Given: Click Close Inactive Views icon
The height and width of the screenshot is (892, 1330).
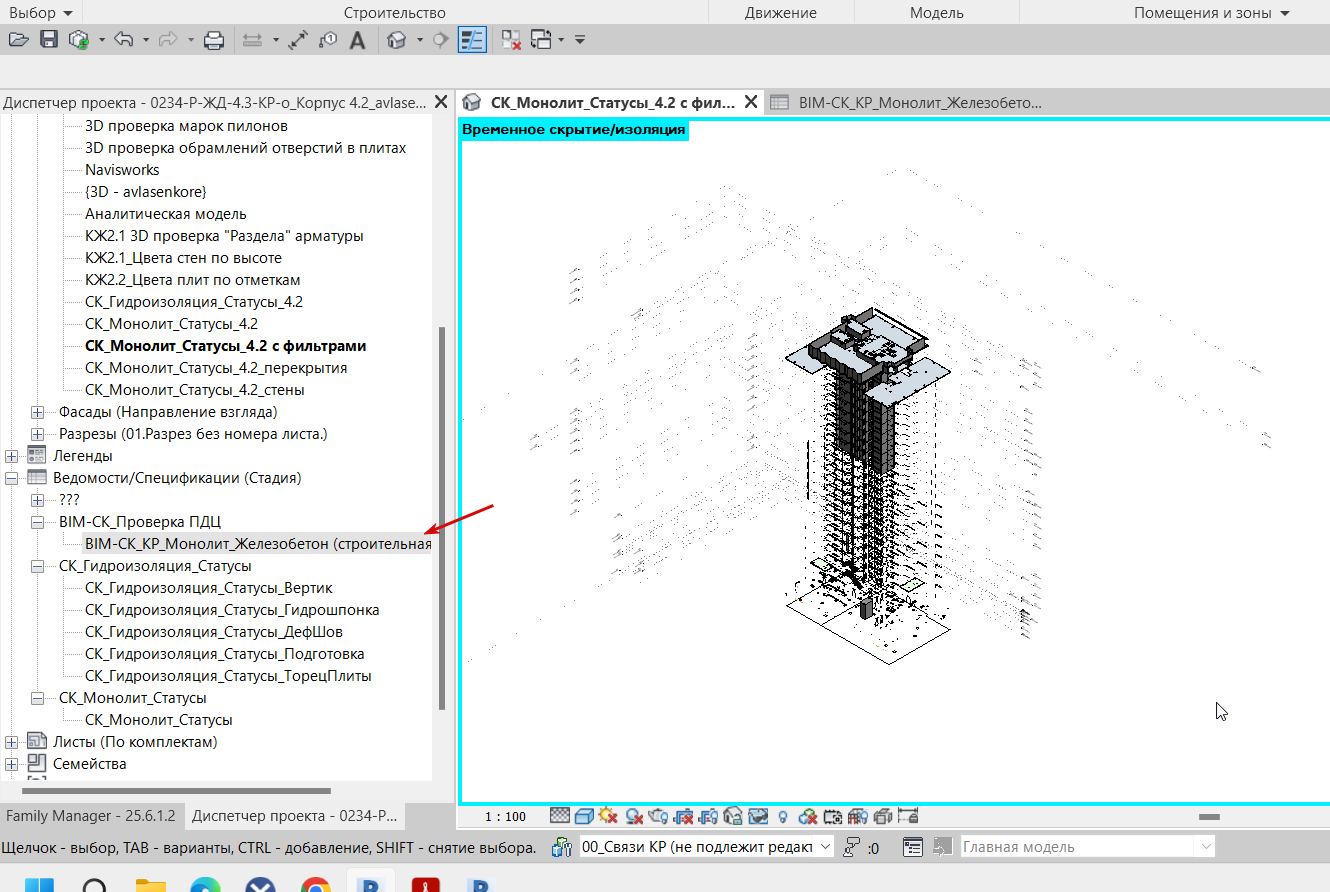Looking at the screenshot, I should click(511, 40).
